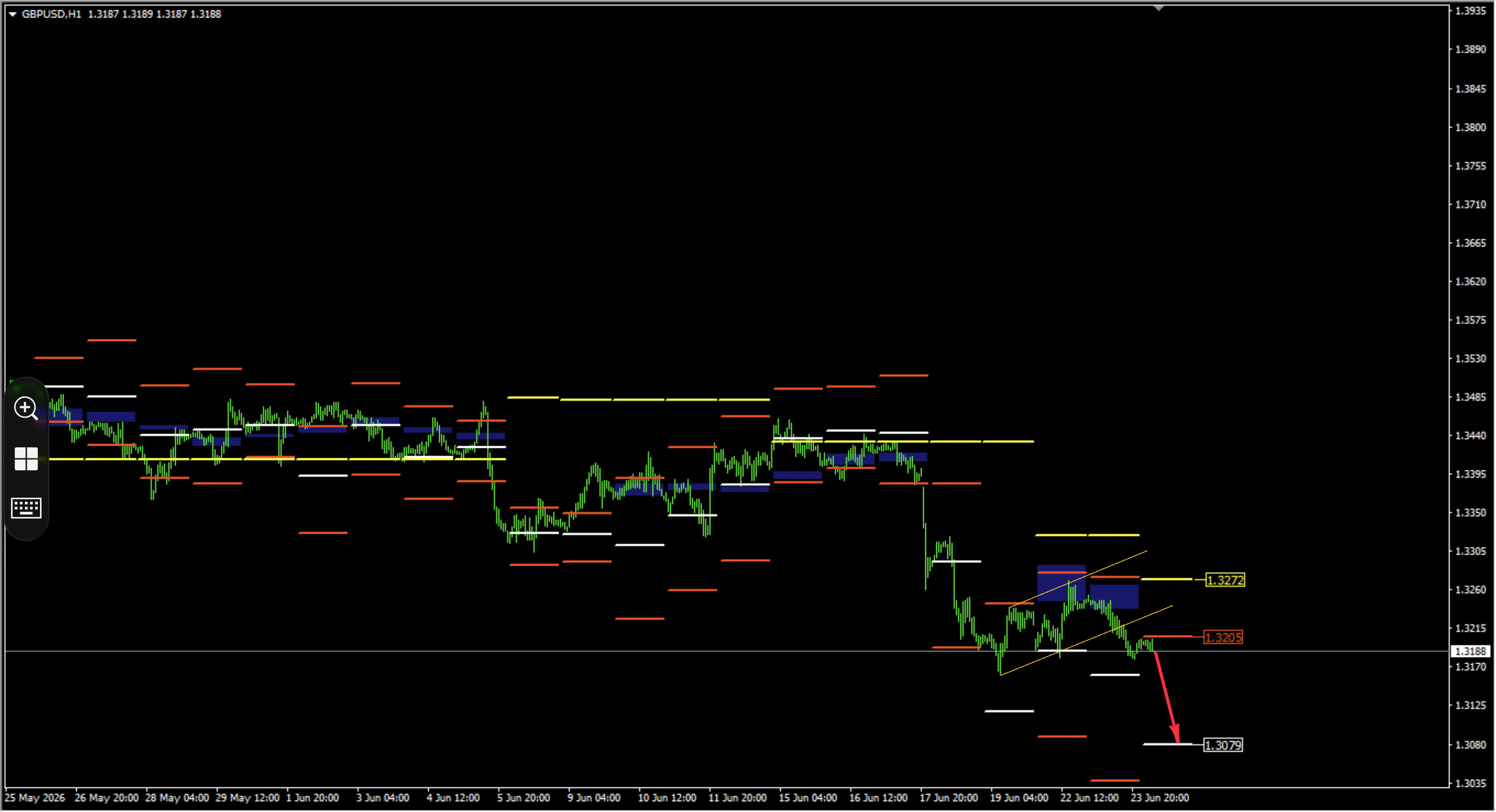Viewport: 1496px width, 812px height.
Task: Click the 25 May 2026 date on the time axis
Action: click(35, 799)
